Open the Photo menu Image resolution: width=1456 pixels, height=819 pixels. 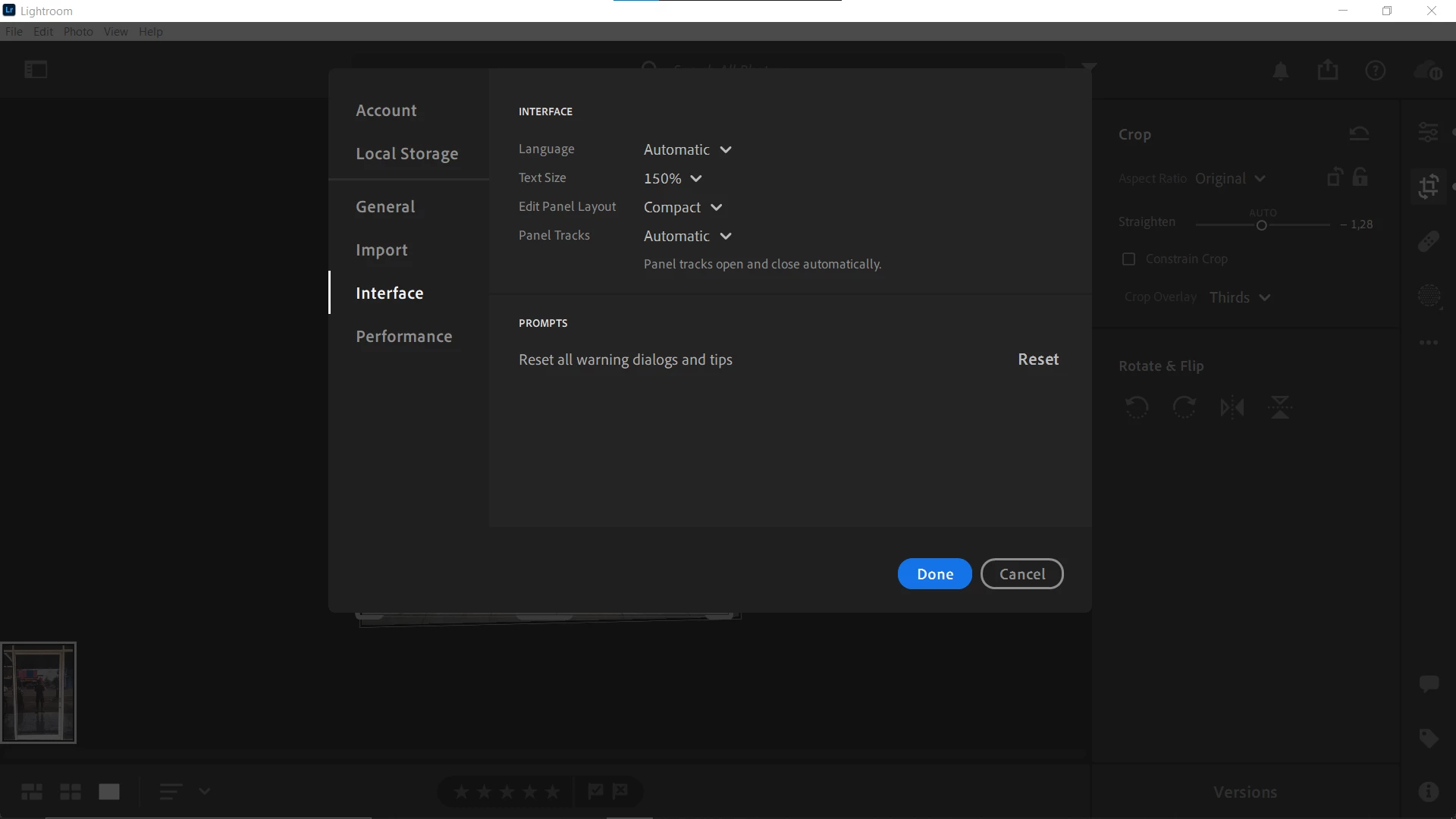coord(78,32)
